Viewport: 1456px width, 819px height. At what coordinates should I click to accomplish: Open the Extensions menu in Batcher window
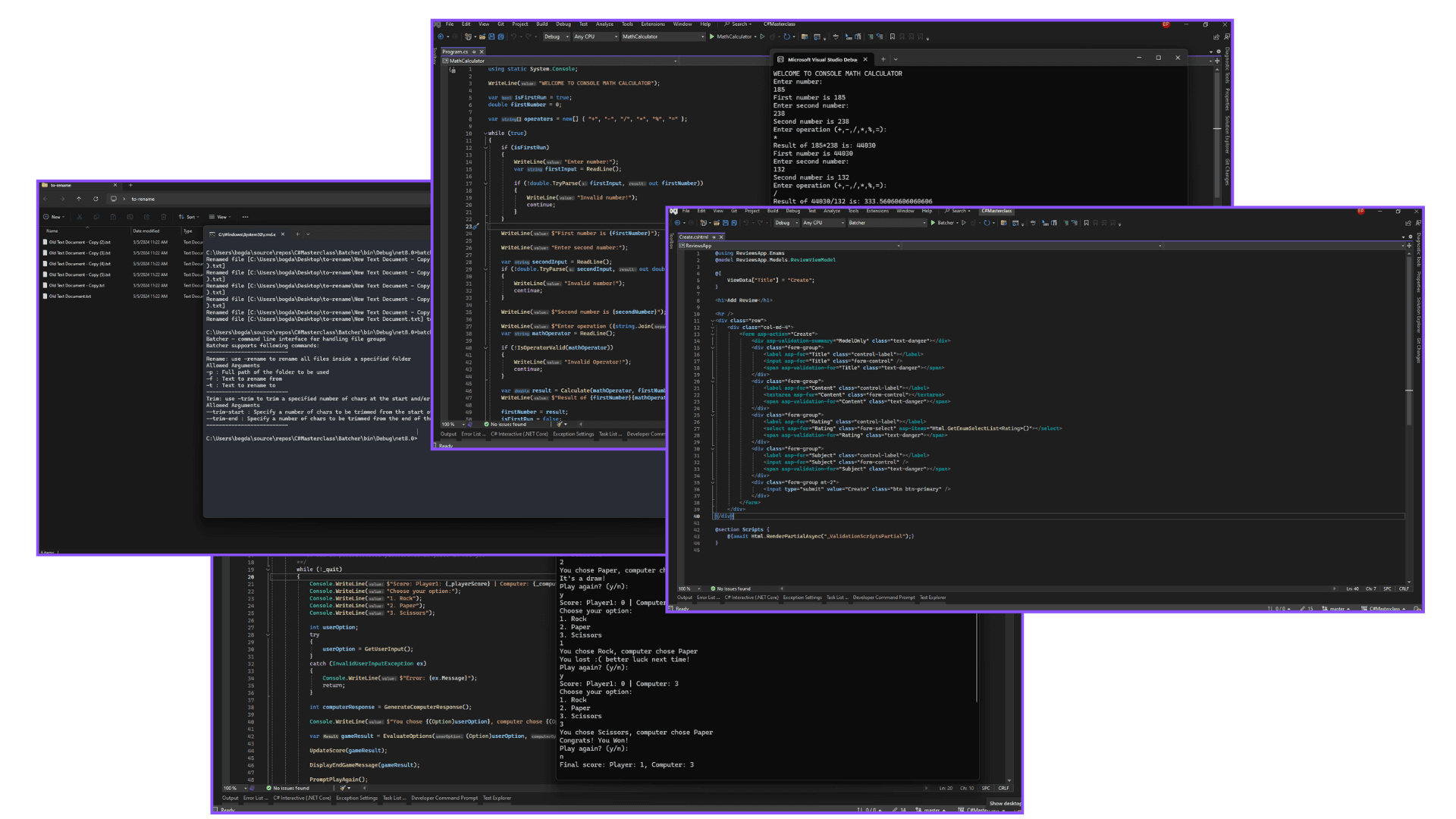click(877, 211)
